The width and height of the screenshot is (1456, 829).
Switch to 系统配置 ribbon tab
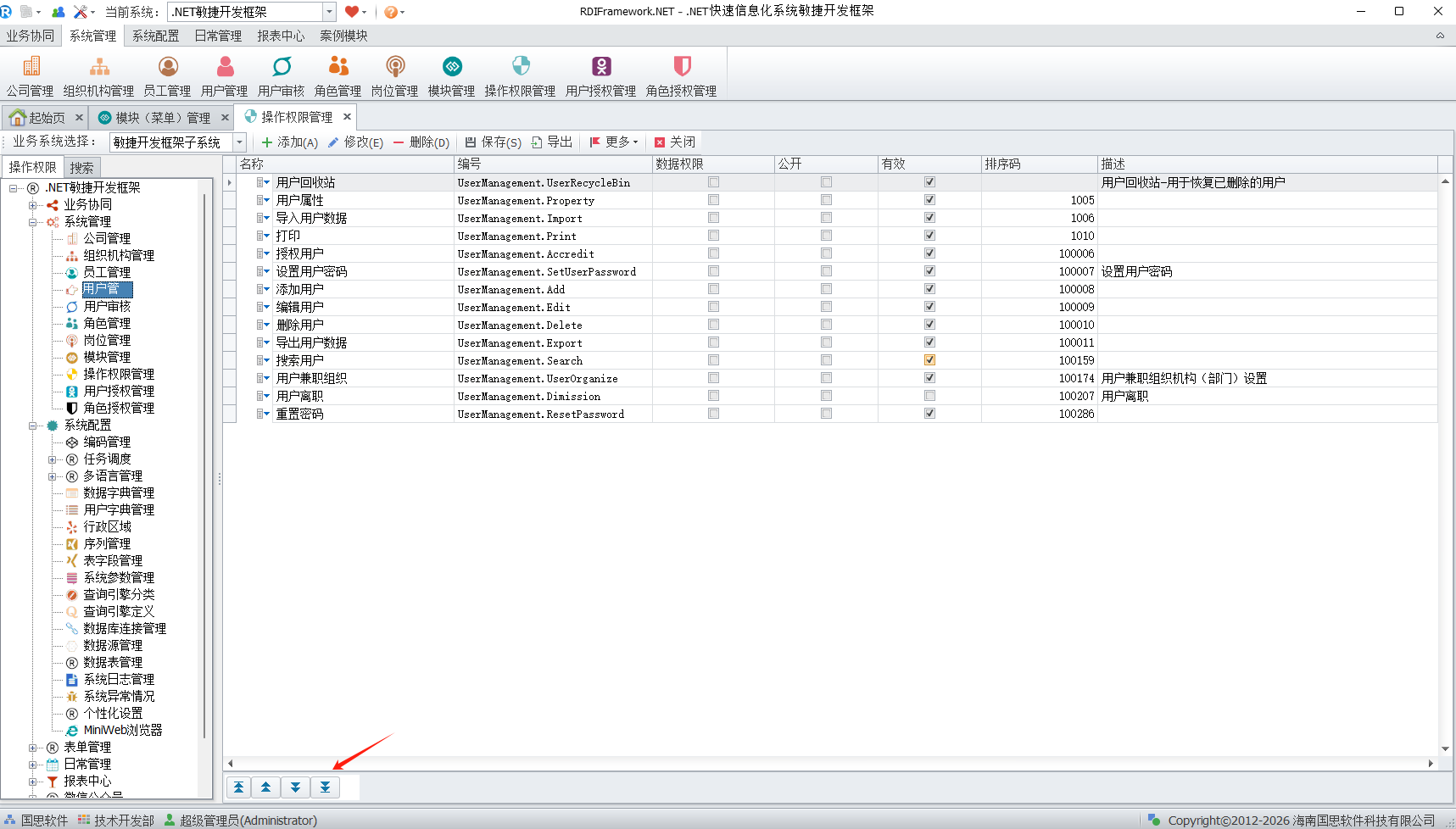pyautogui.click(x=155, y=36)
